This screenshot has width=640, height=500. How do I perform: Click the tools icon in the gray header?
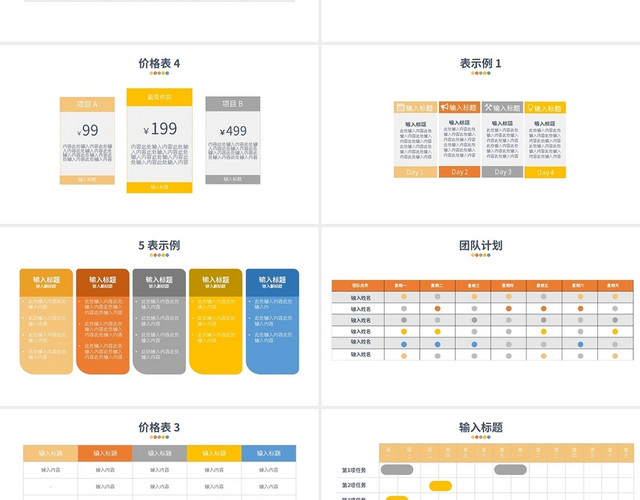[x=488, y=107]
